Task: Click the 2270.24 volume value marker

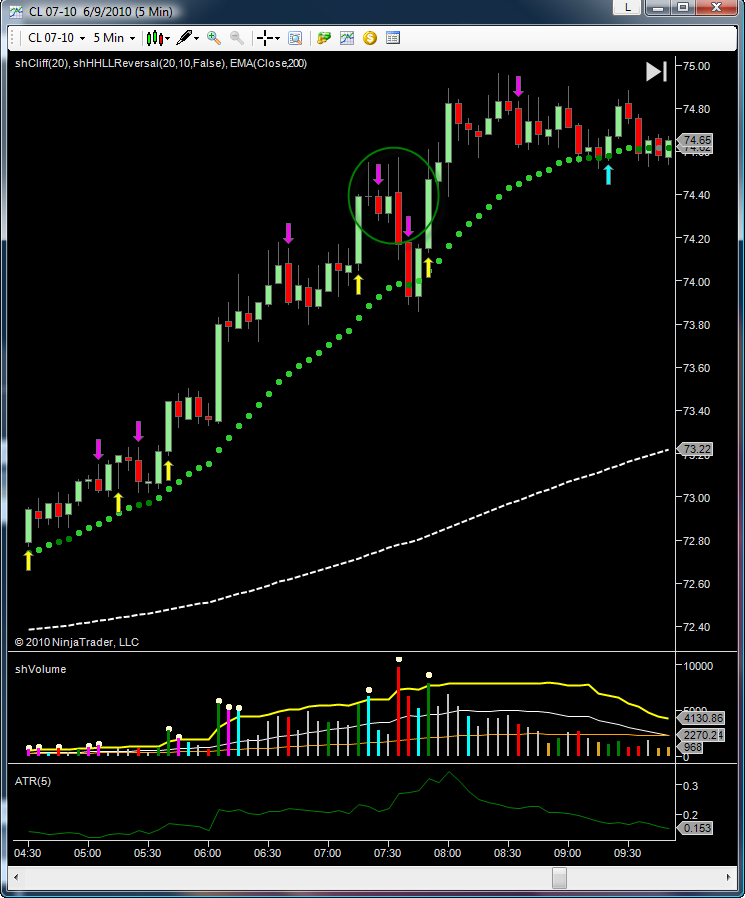Action: tap(701, 735)
